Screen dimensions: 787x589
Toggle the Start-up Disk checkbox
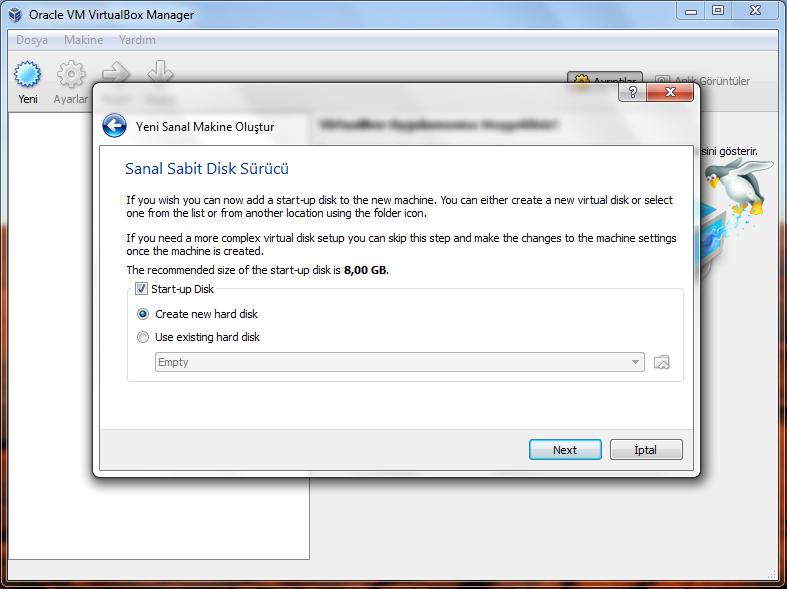pos(142,288)
